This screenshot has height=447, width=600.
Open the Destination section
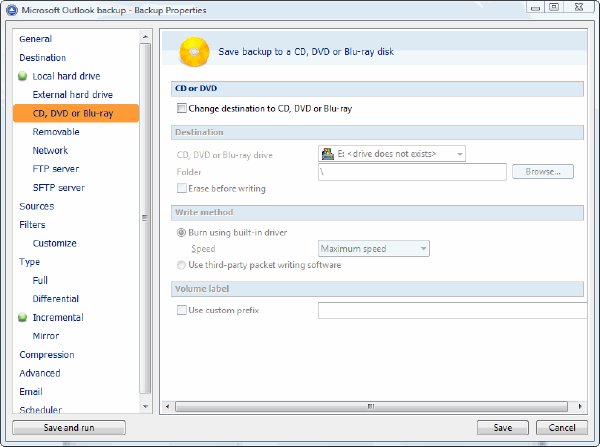(42, 58)
